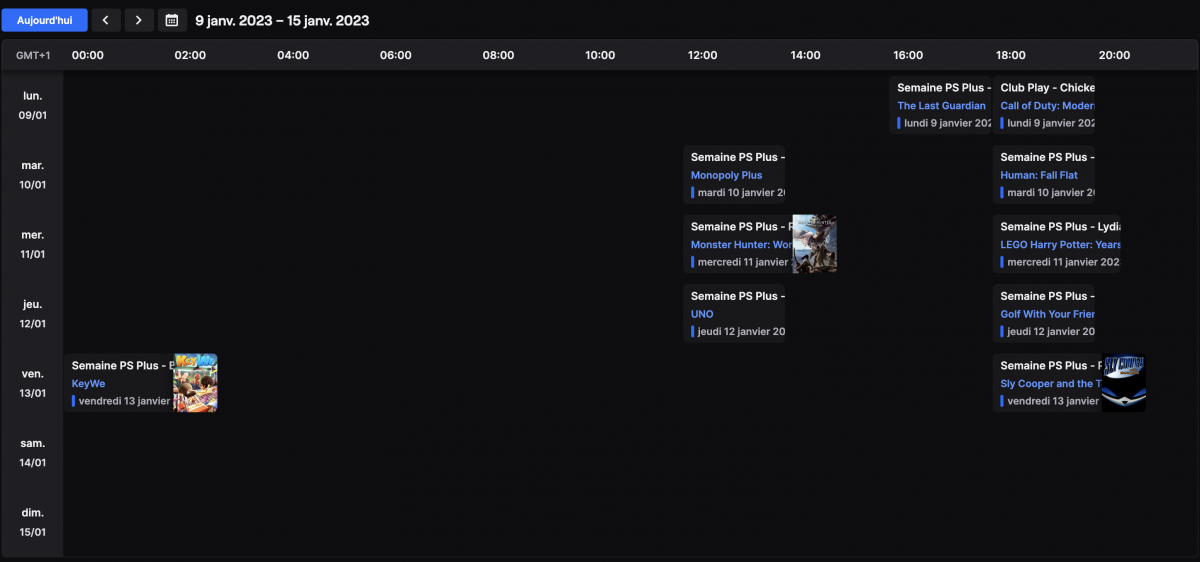This screenshot has height=562, width=1200.
Task: Go to previous week arrow
Action: (107, 20)
